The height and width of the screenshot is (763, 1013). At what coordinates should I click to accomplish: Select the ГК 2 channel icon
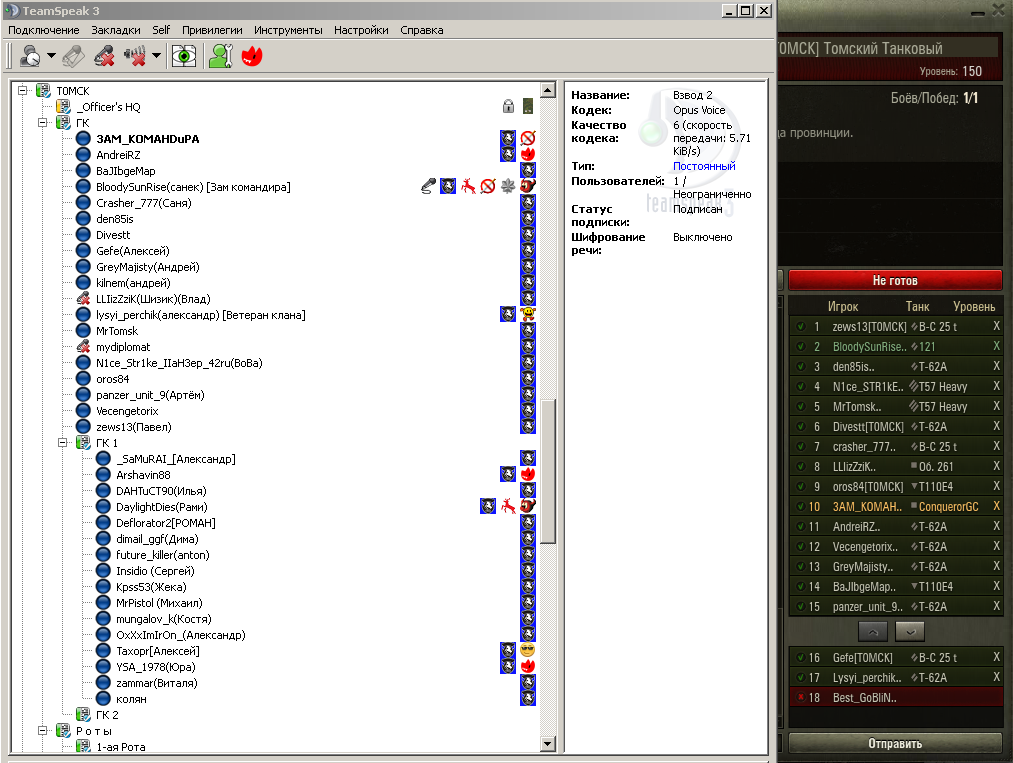pyautogui.click(x=83, y=715)
